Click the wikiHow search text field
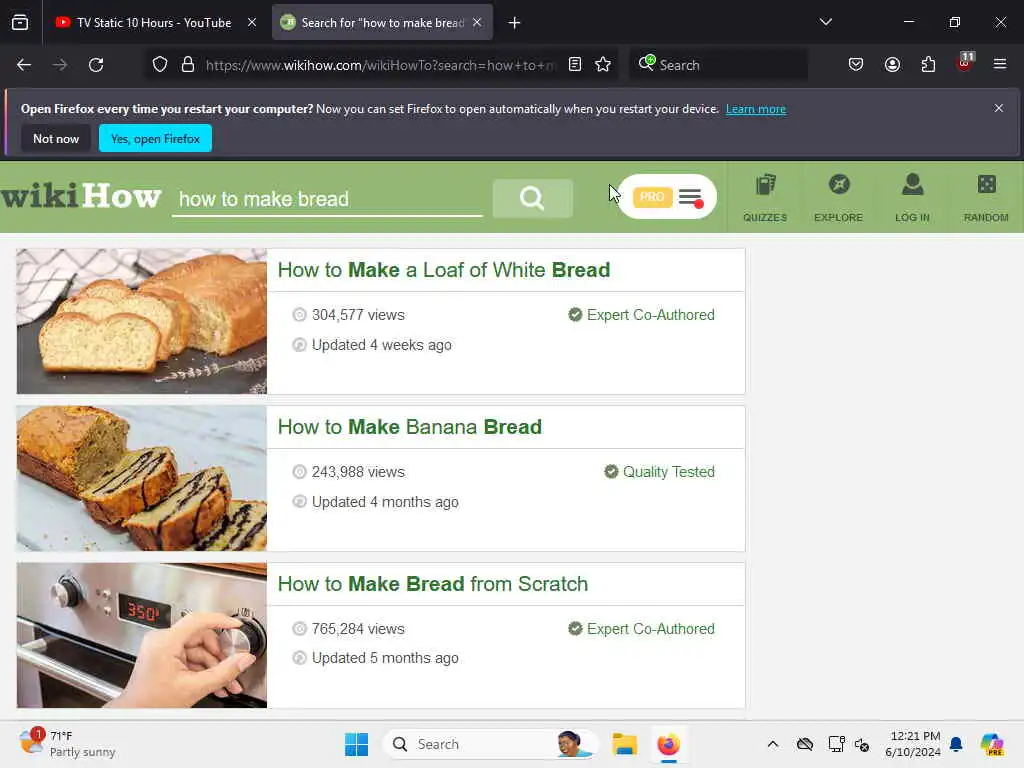This screenshot has width=1024, height=768. tap(327, 199)
